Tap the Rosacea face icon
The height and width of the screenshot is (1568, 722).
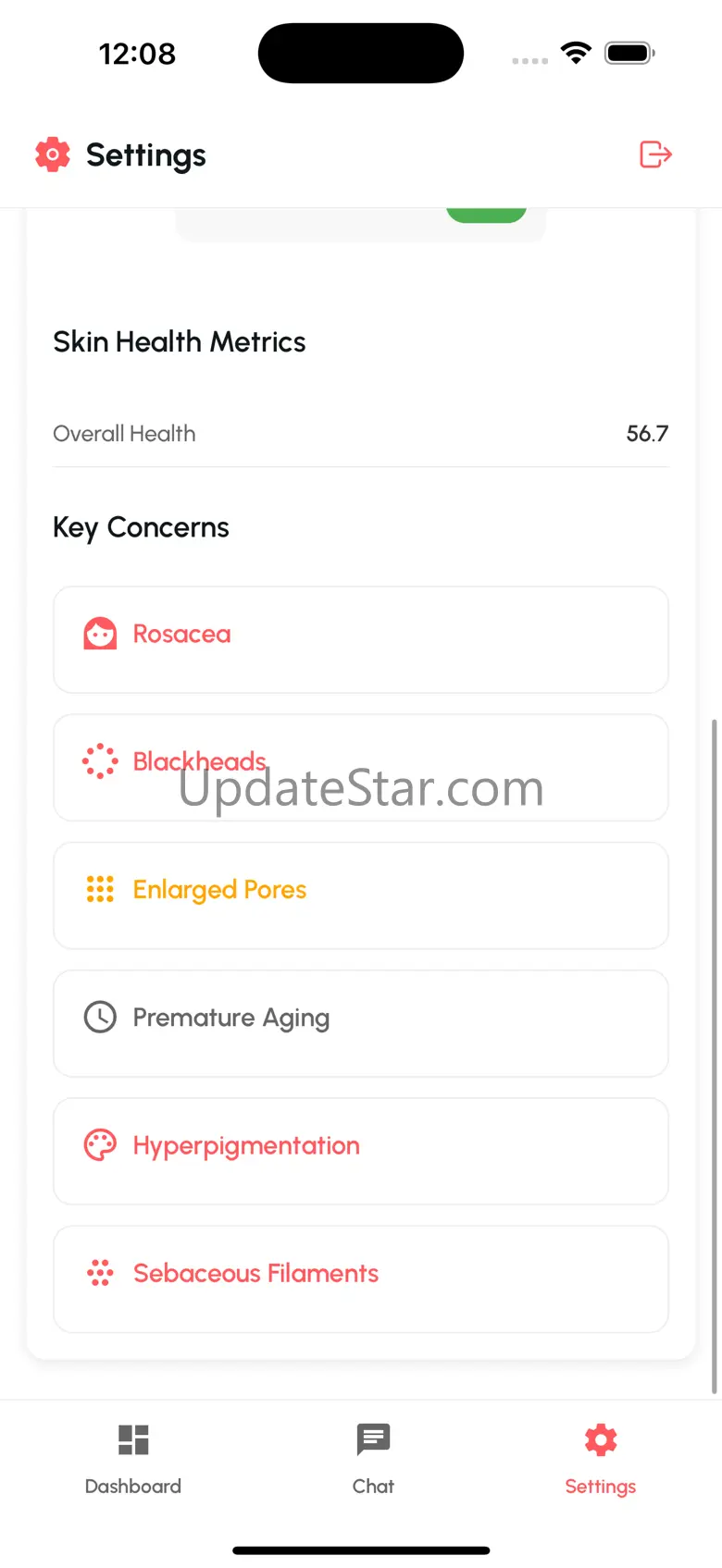pos(100,635)
